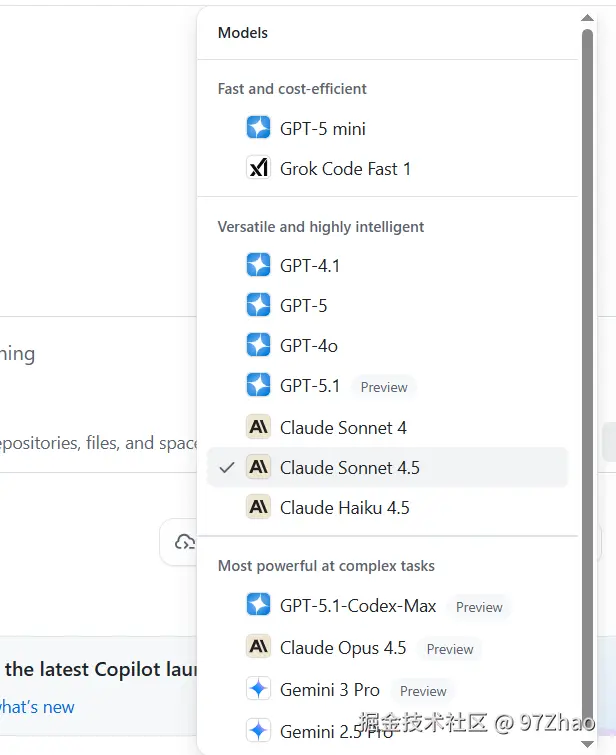The width and height of the screenshot is (616, 755).
Task: Click the GPT-5.1-Codex-Max model icon
Action: [x=258, y=605]
